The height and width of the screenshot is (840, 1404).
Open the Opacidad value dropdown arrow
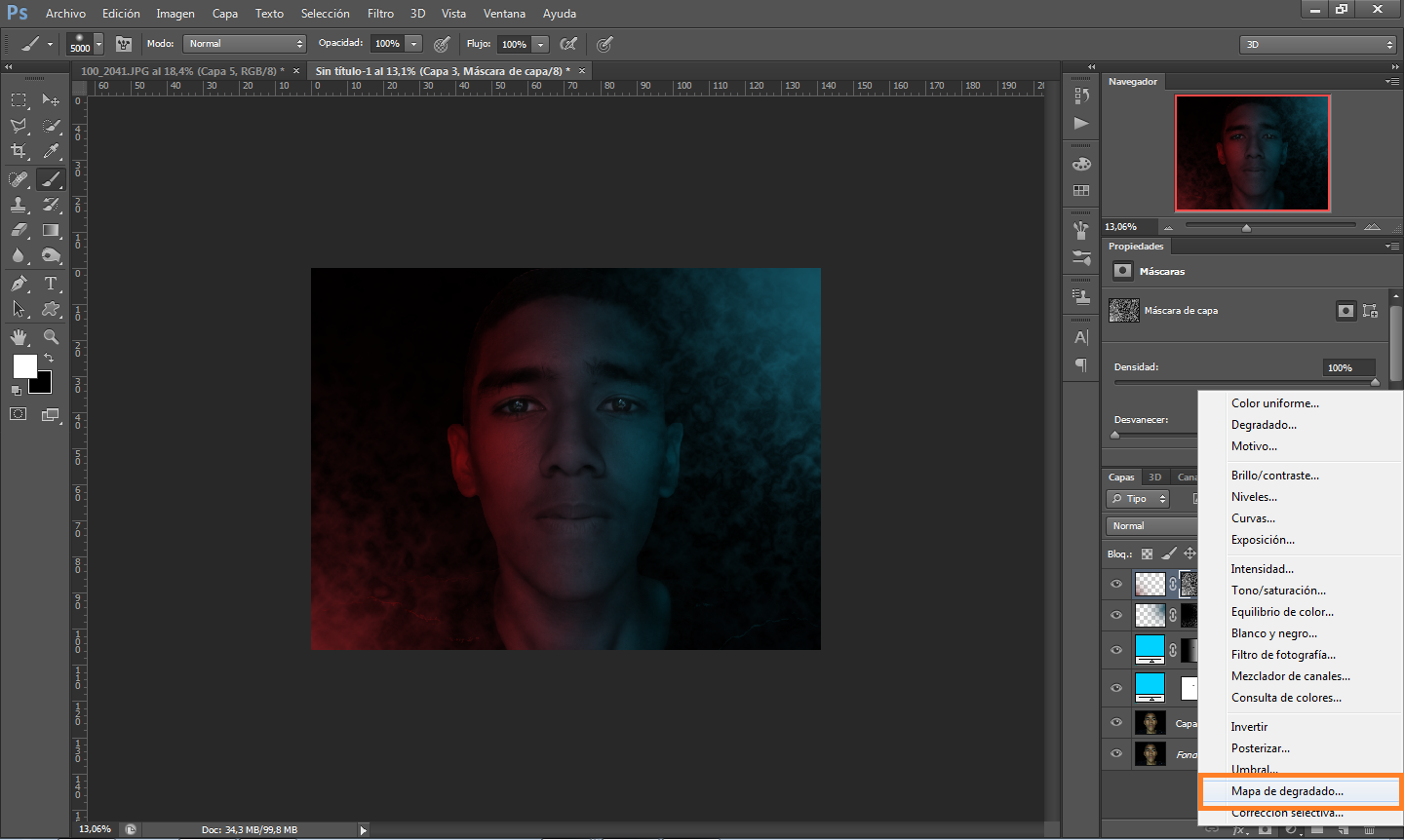click(x=414, y=44)
